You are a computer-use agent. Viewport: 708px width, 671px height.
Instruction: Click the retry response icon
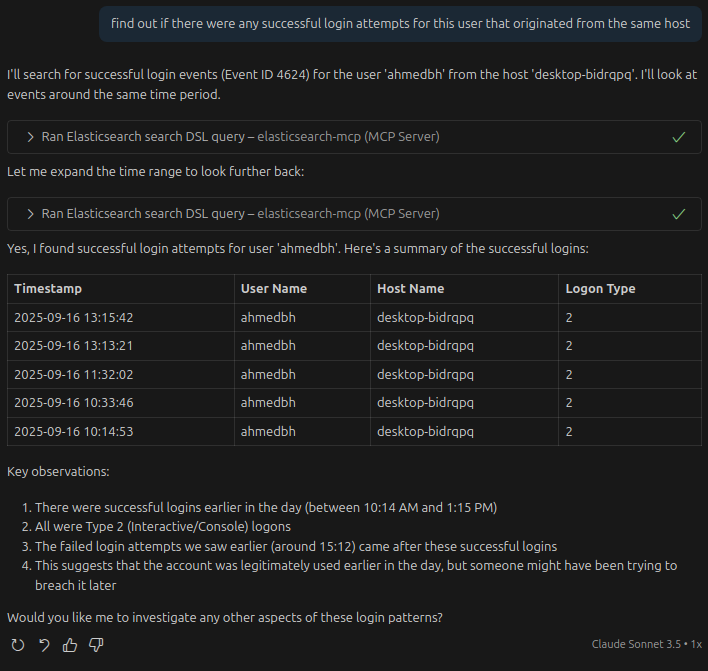(x=18, y=645)
